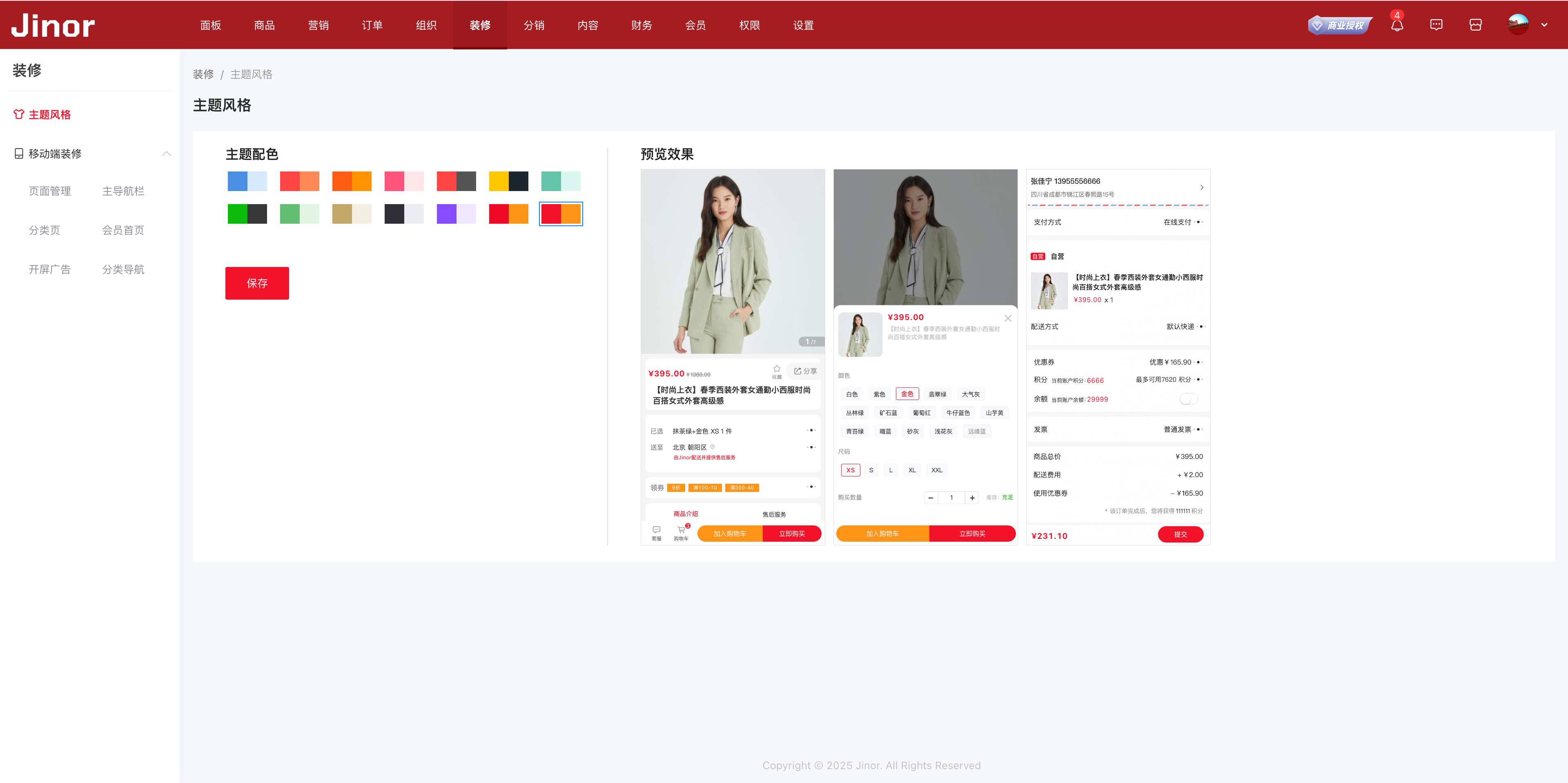The width and height of the screenshot is (1568, 783).
Task: Click the 售后服务 tab in preview
Action: click(774, 514)
